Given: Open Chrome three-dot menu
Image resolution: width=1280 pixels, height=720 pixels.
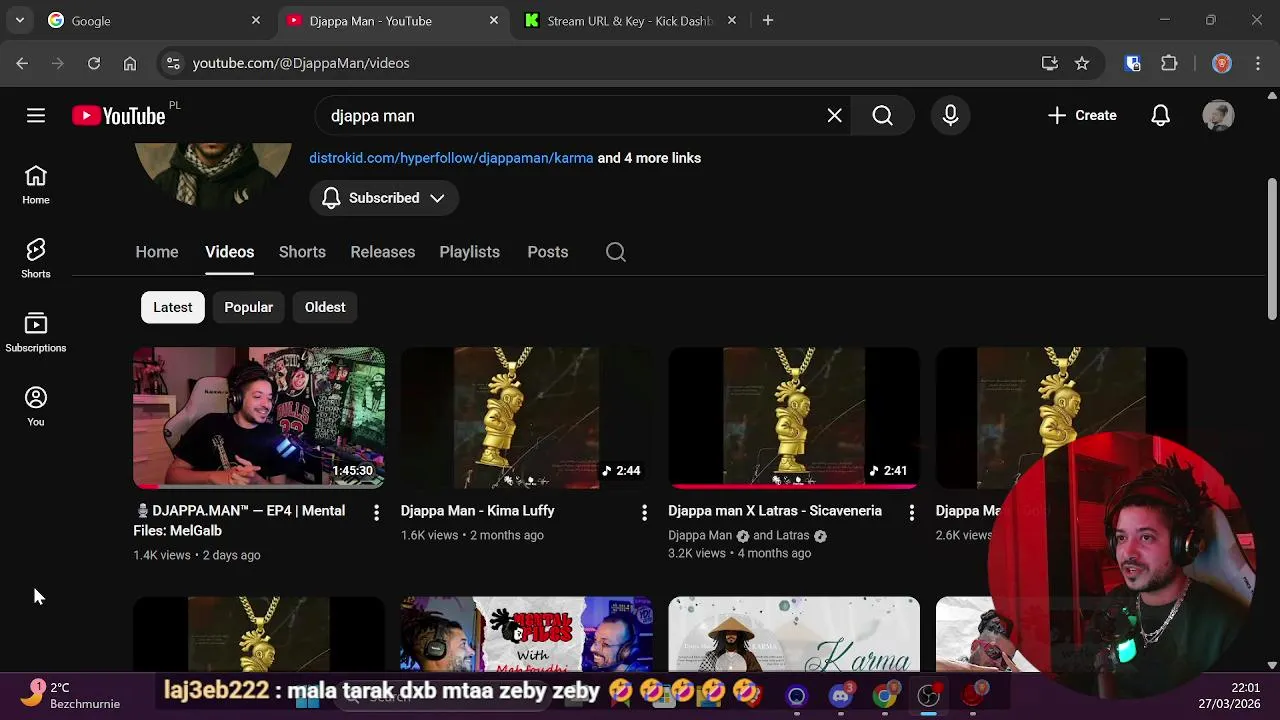Looking at the screenshot, I should (1257, 63).
